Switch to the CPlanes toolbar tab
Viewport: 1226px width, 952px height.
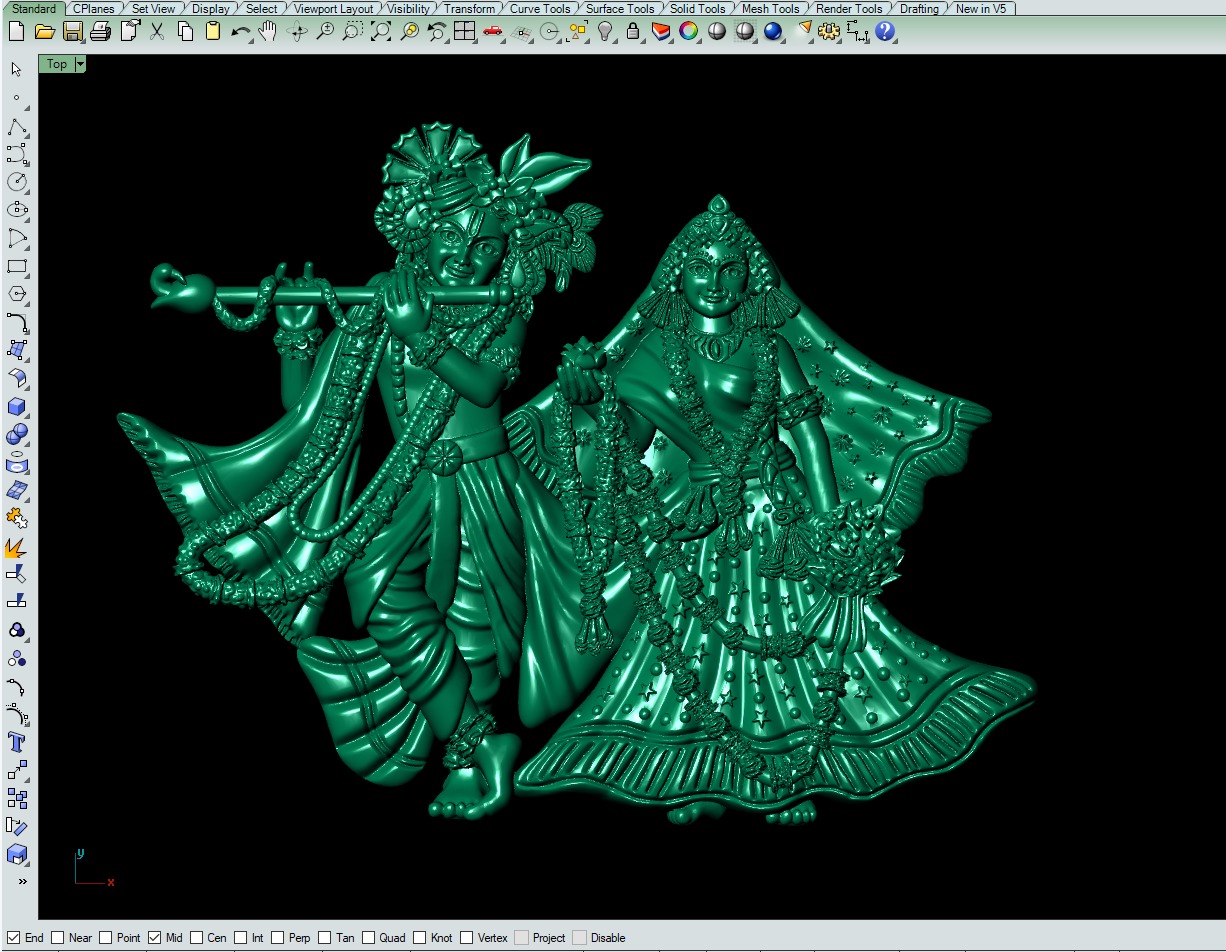click(x=93, y=9)
